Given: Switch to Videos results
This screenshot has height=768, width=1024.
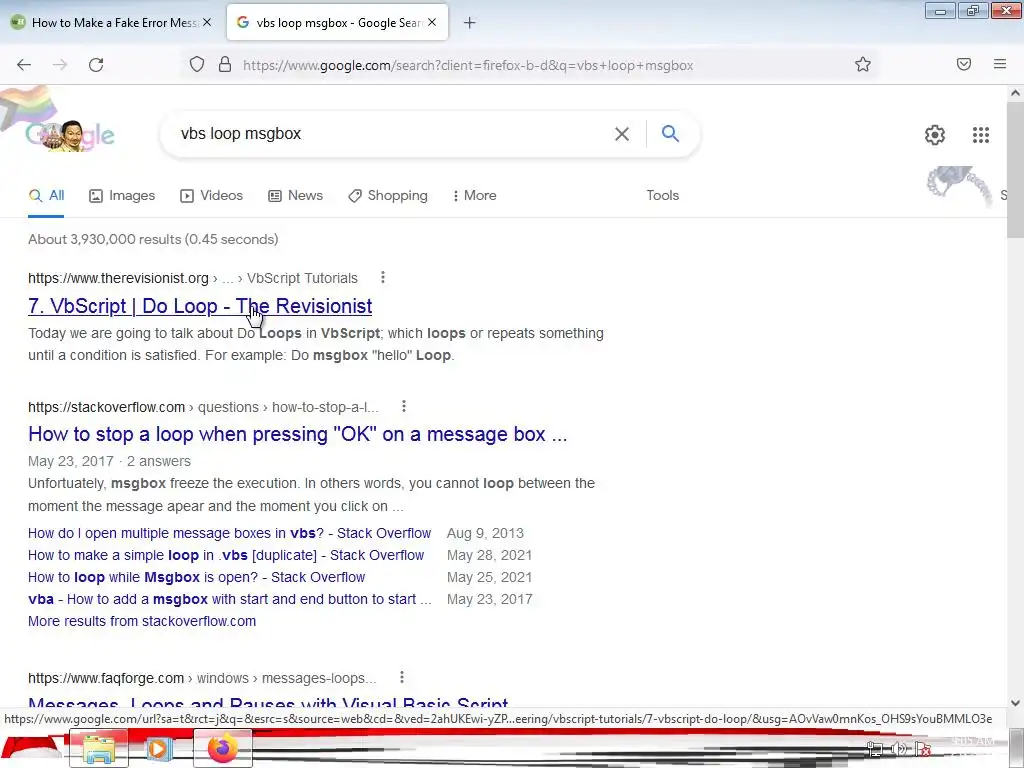Looking at the screenshot, I should click(x=212, y=195).
